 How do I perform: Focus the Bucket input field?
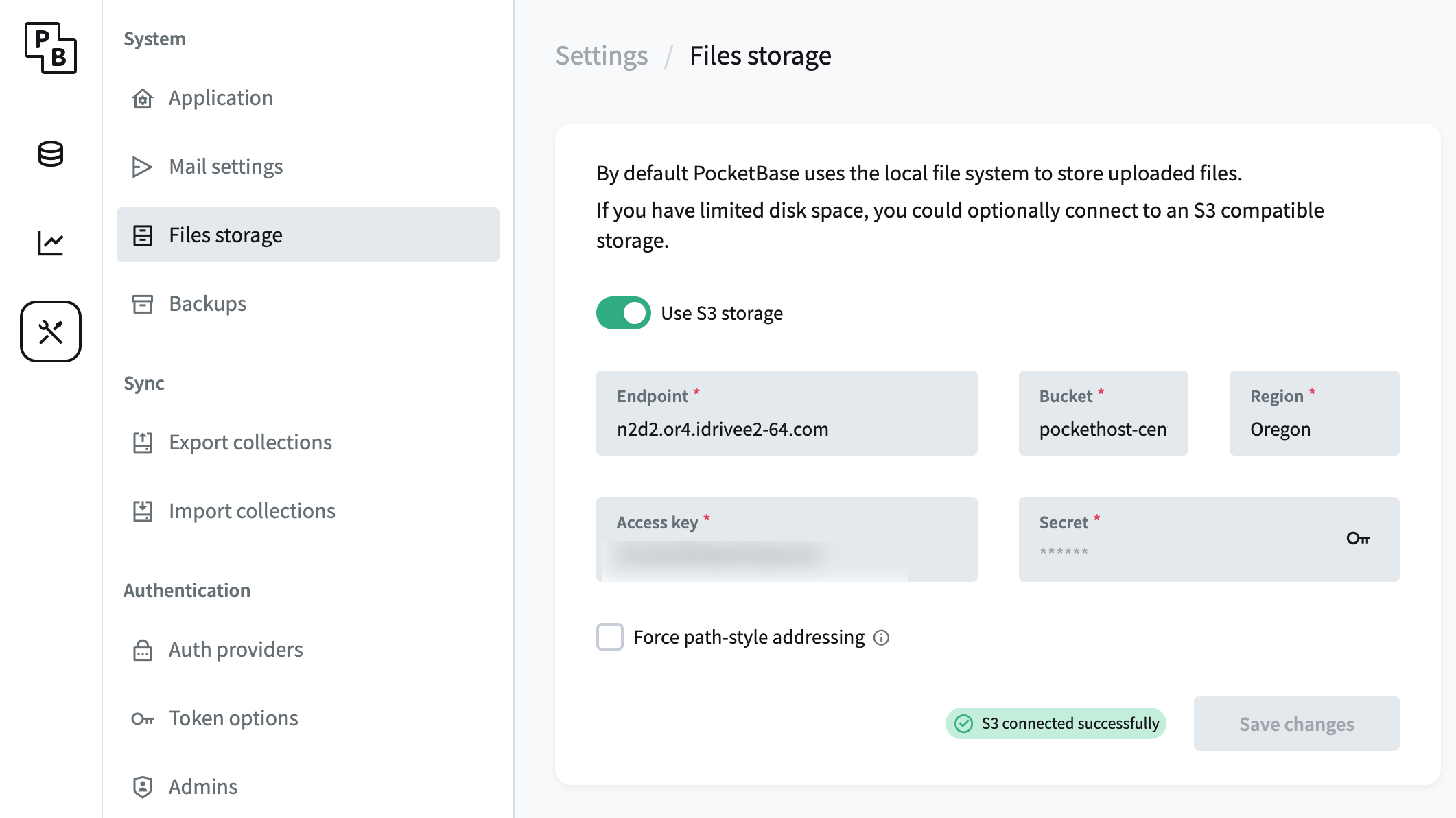tap(1103, 430)
